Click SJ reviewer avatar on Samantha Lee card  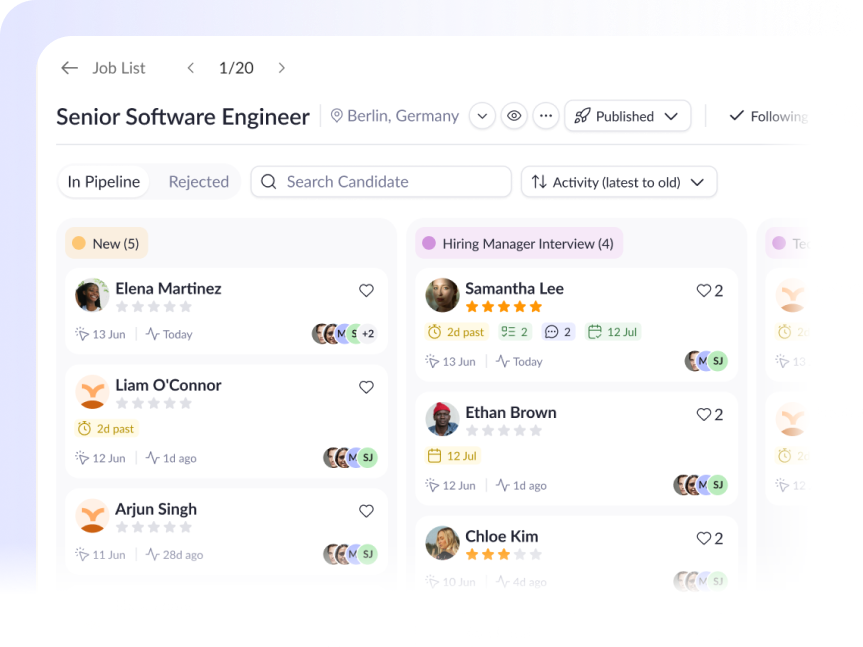tap(718, 361)
